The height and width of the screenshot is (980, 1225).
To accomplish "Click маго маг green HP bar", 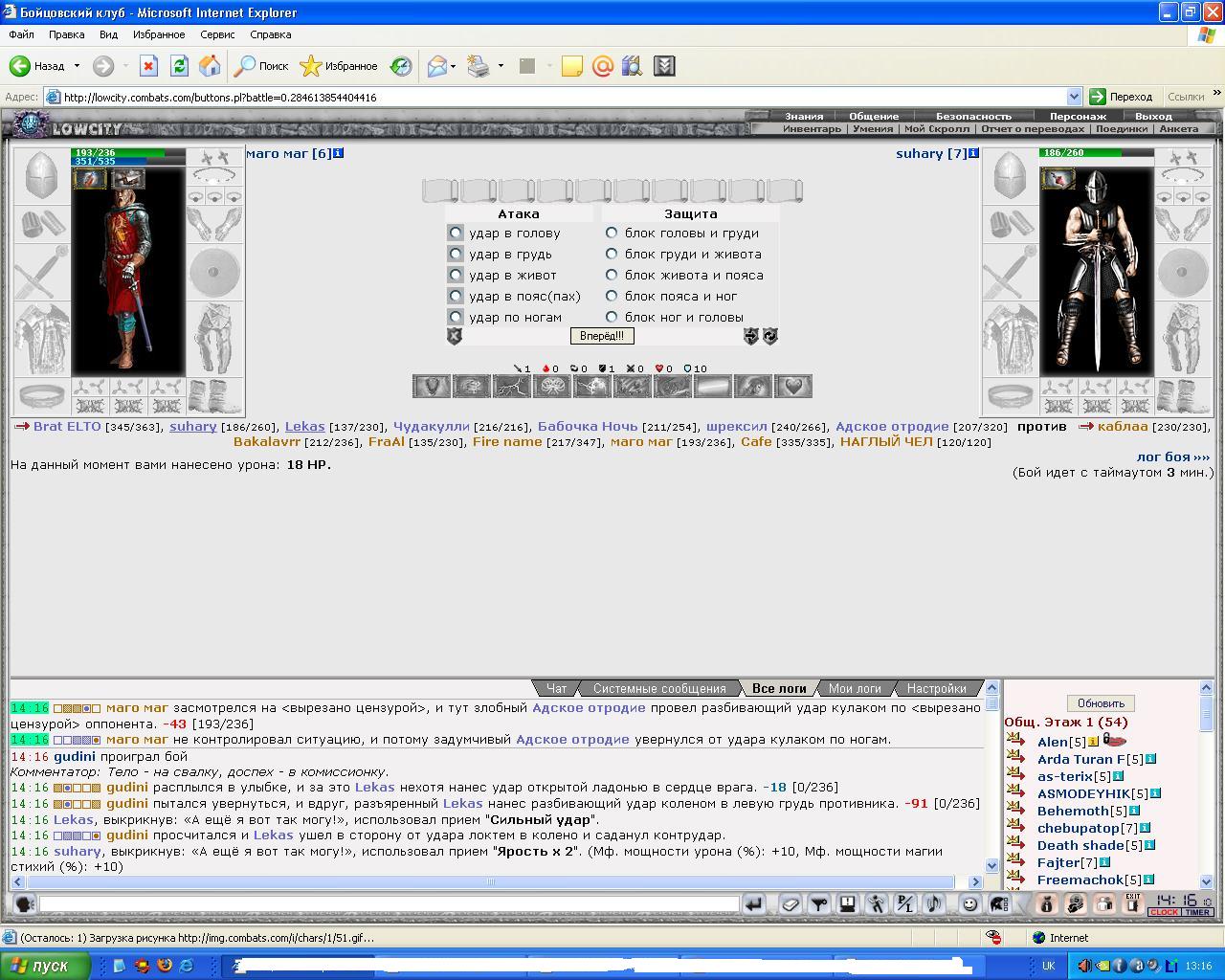I will [129, 152].
